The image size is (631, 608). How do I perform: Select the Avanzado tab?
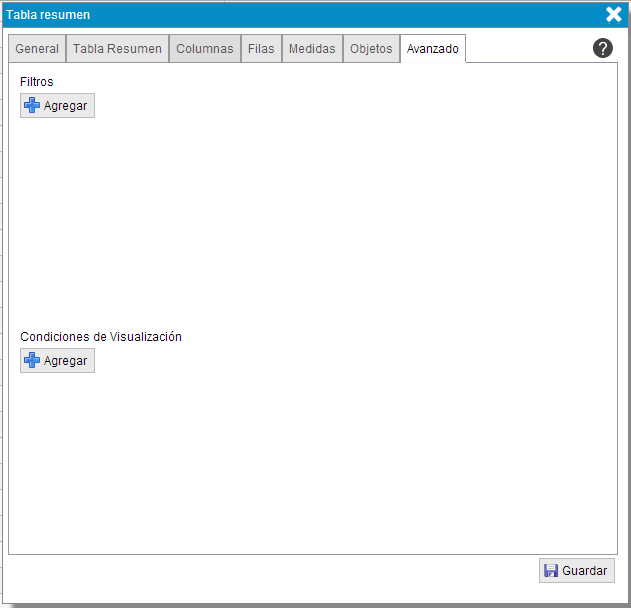(x=433, y=49)
